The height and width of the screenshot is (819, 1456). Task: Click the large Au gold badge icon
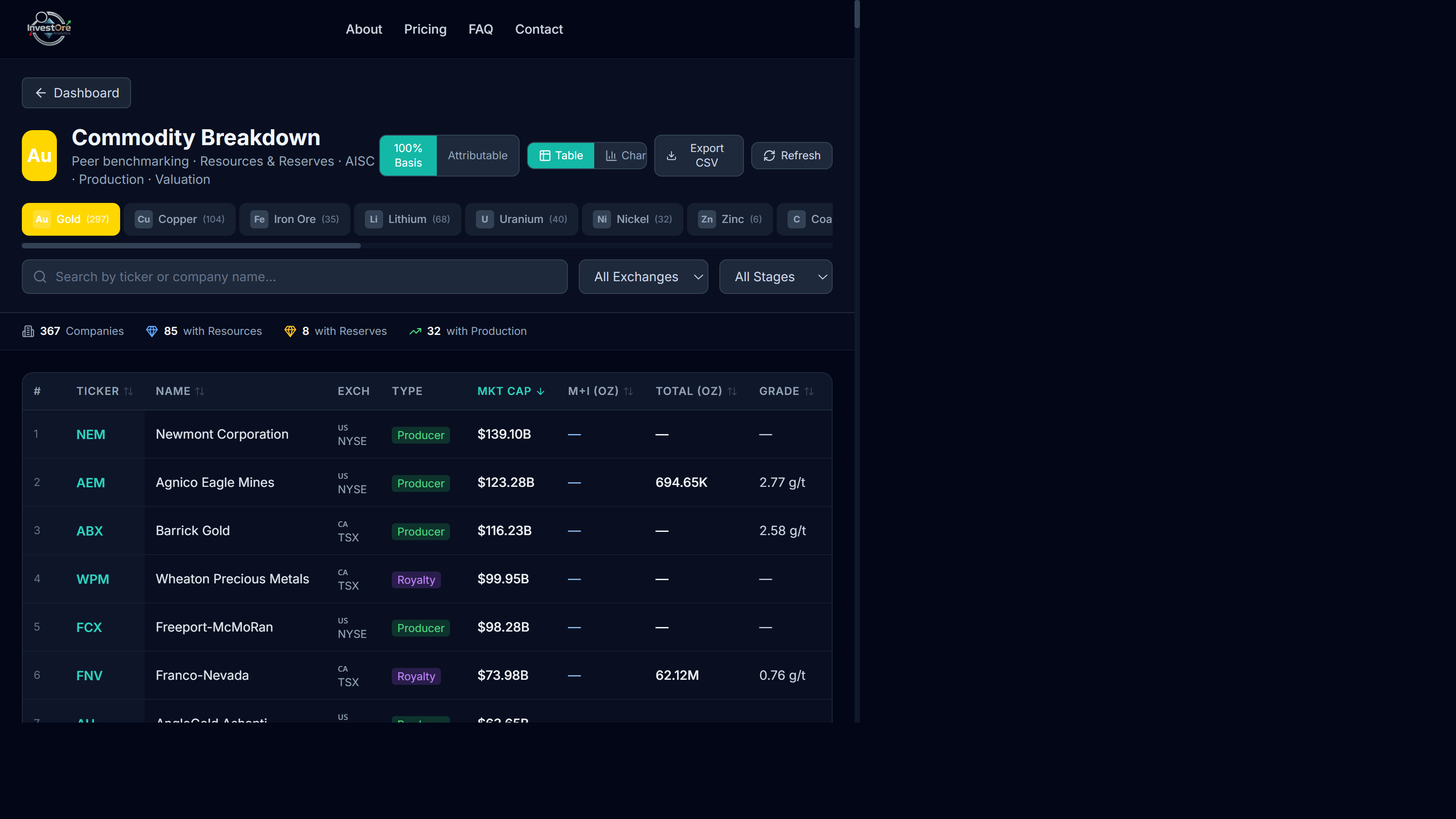point(39,156)
